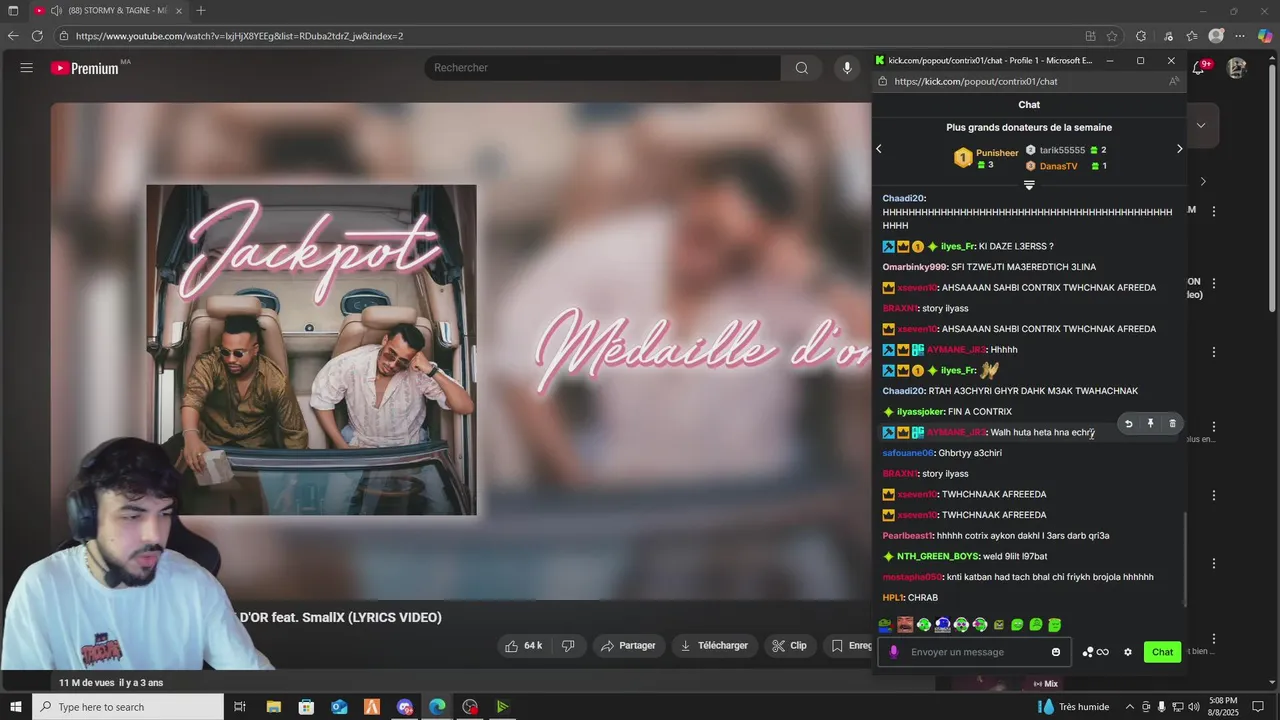Open Kick chat settings gear
The width and height of the screenshot is (1280, 720).
click(1128, 652)
